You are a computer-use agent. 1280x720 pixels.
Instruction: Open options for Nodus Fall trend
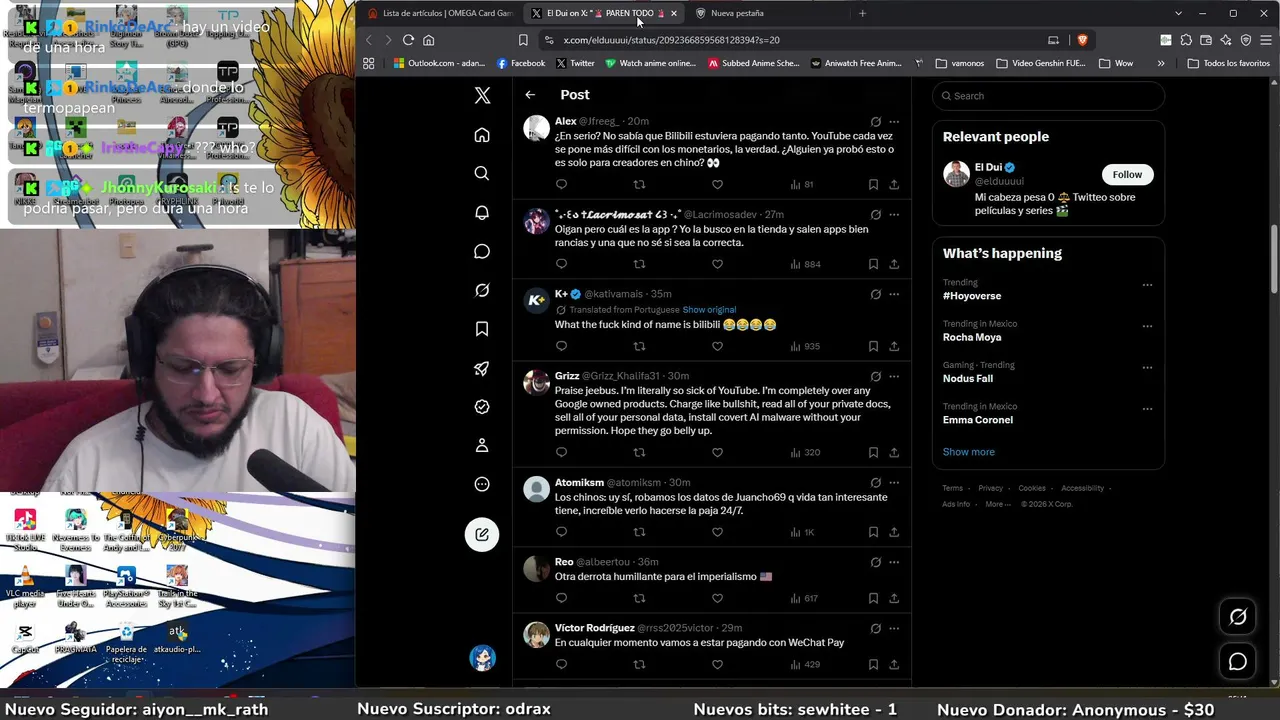point(1147,367)
